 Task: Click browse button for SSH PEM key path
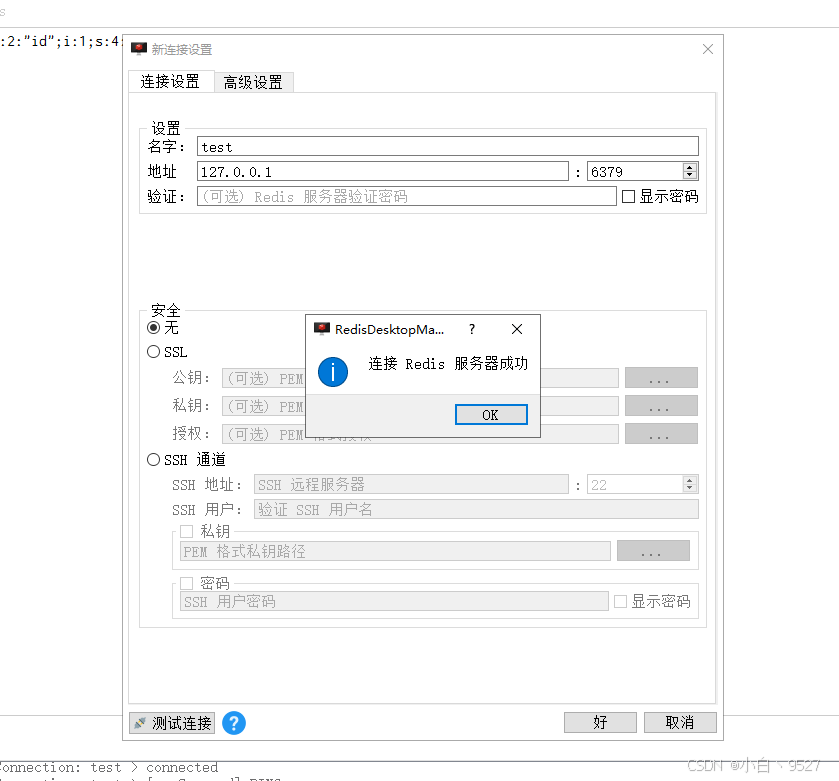tap(653, 551)
